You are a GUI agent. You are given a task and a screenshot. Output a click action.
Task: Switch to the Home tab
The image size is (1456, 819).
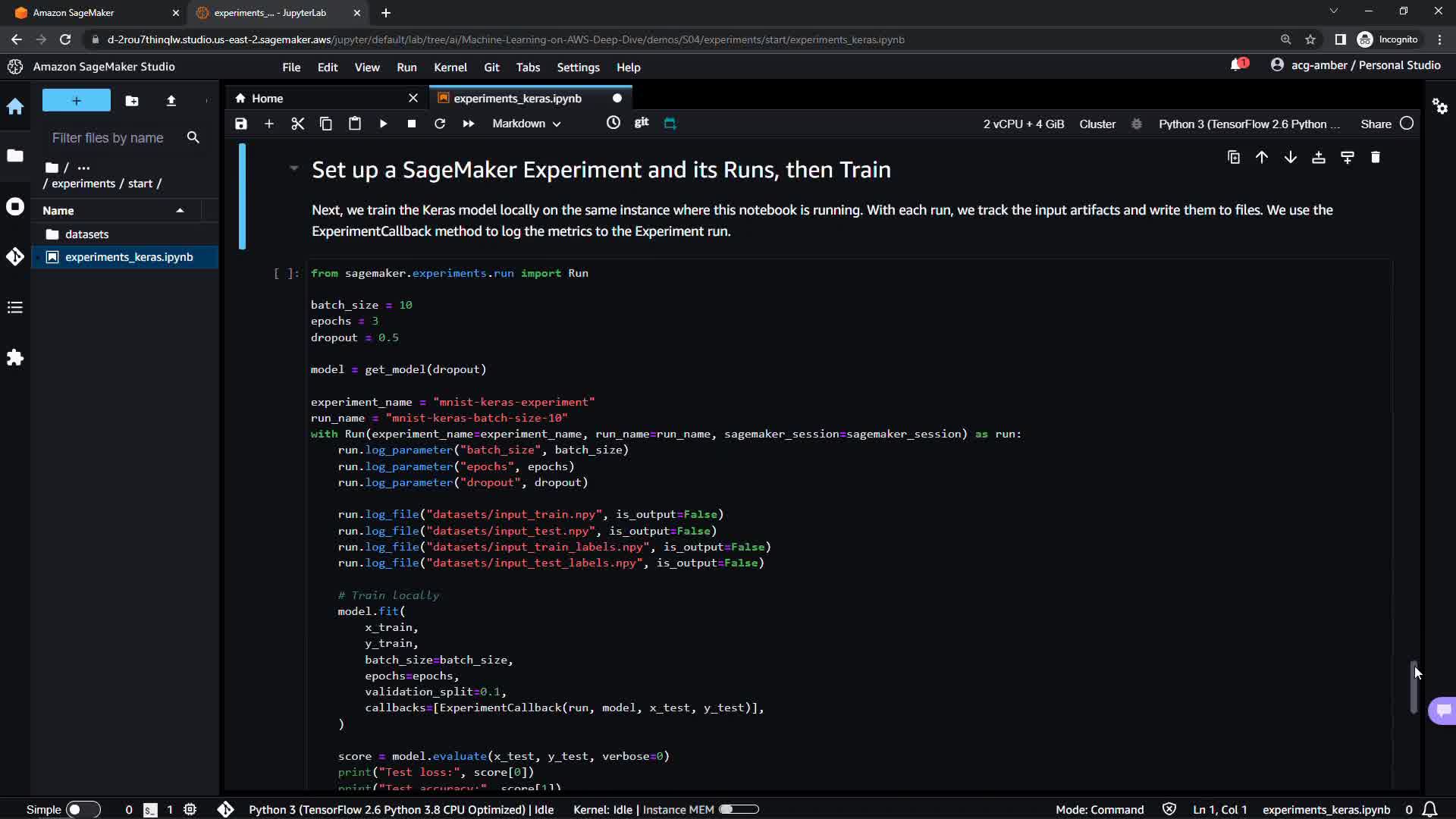coord(267,99)
